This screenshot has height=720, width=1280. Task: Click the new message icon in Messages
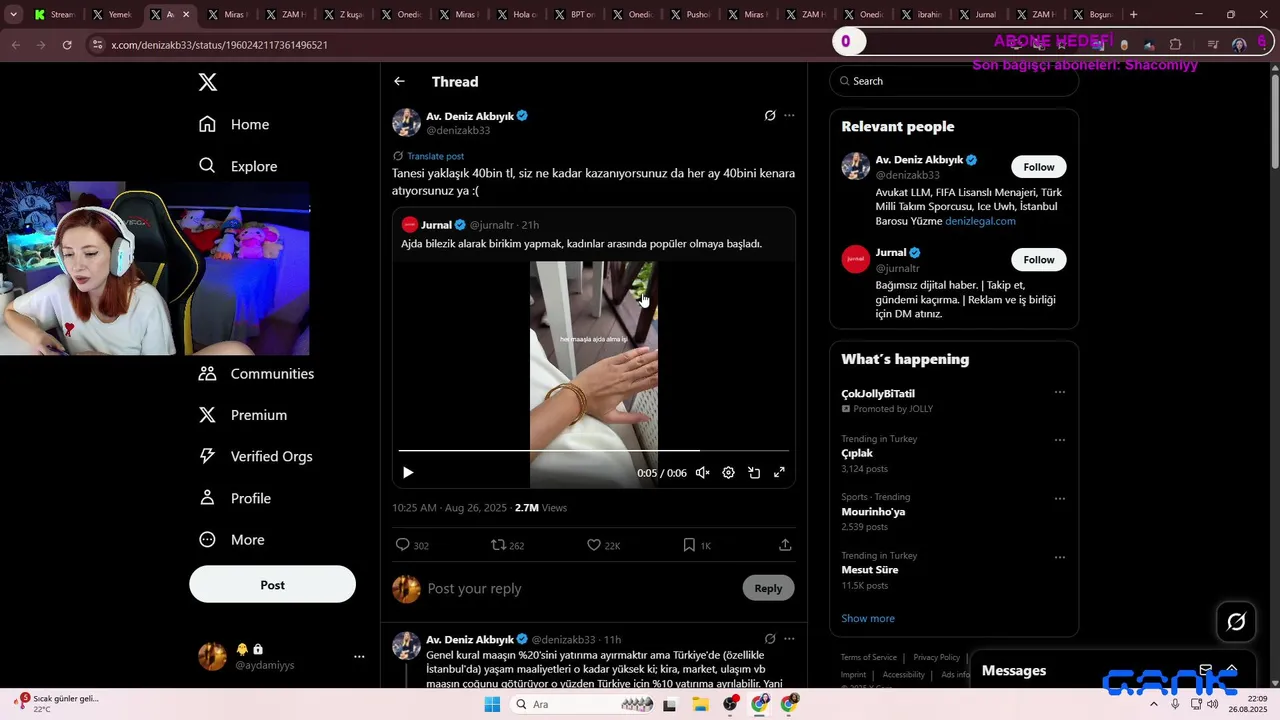click(1206, 670)
